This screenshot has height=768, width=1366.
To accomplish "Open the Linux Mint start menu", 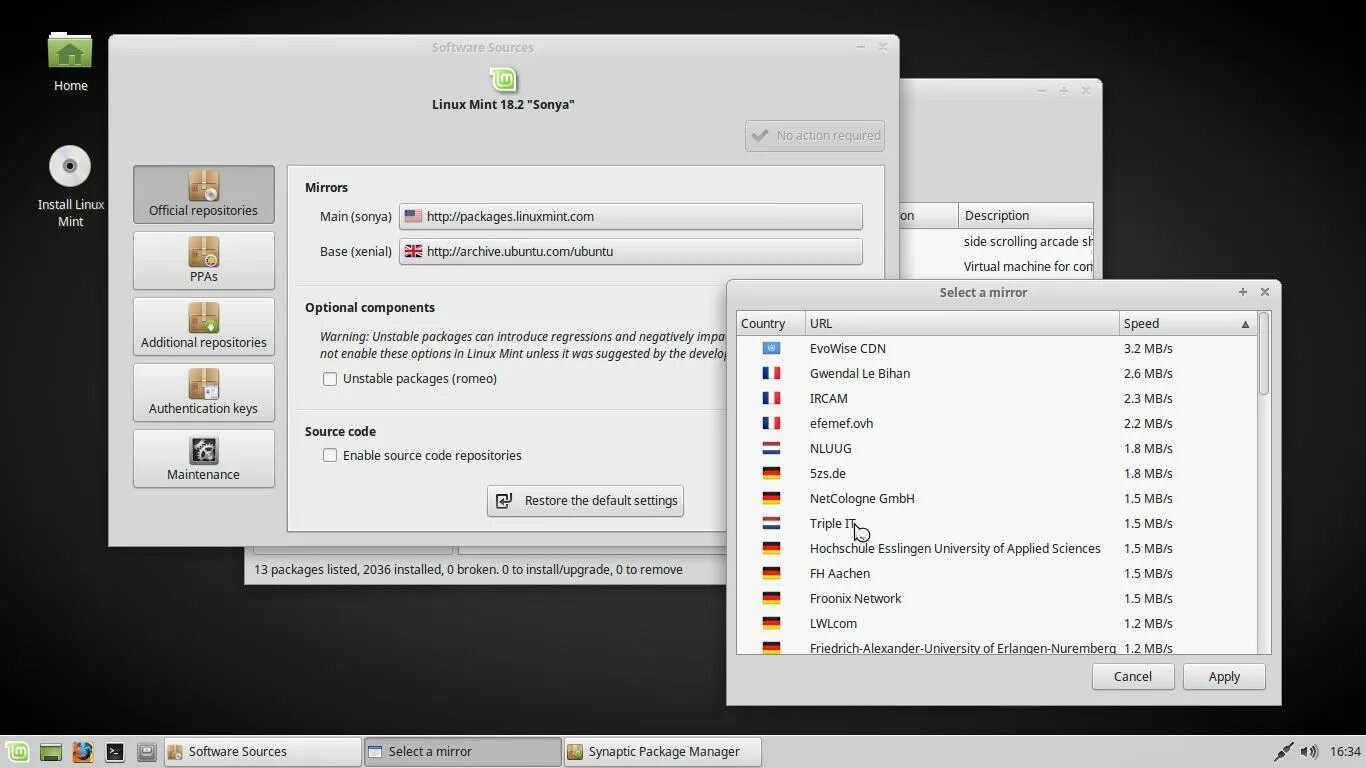I will (x=17, y=751).
